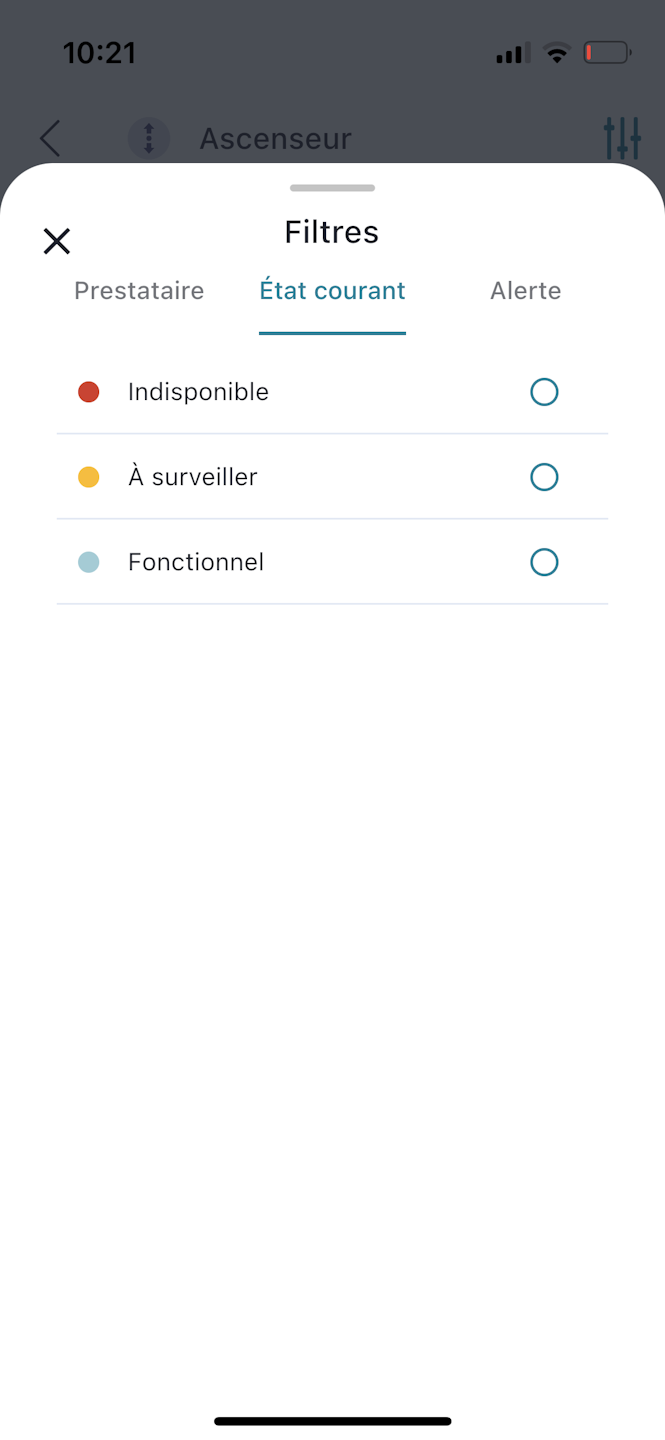Screen dimensions: 665x1440
Task: Tap the yellow À surveiller status dot
Action: tap(89, 477)
